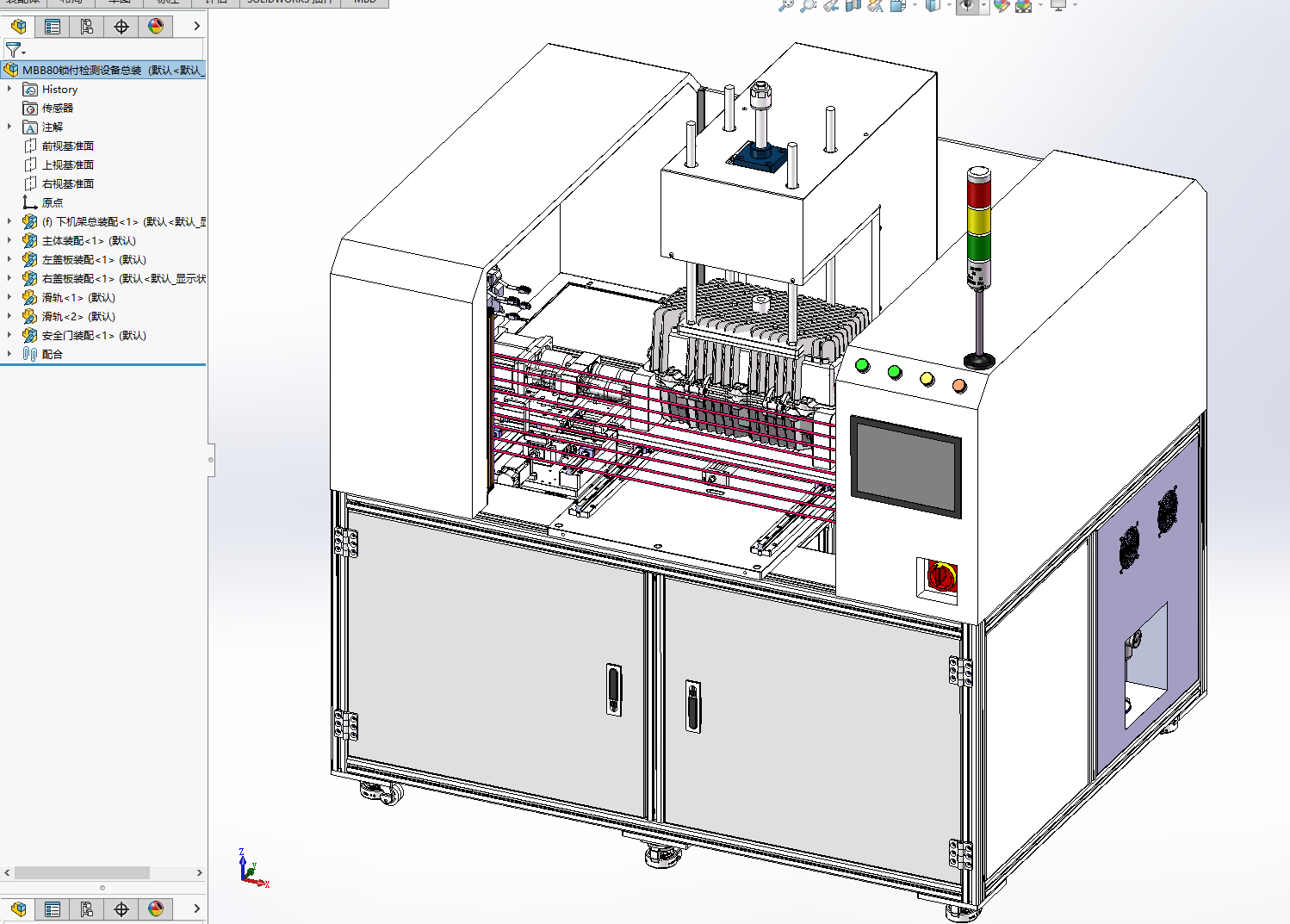The height and width of the screenshot is (924, 1290).
Task: Expand more manager tabs with top chevron
Action: 196,27
